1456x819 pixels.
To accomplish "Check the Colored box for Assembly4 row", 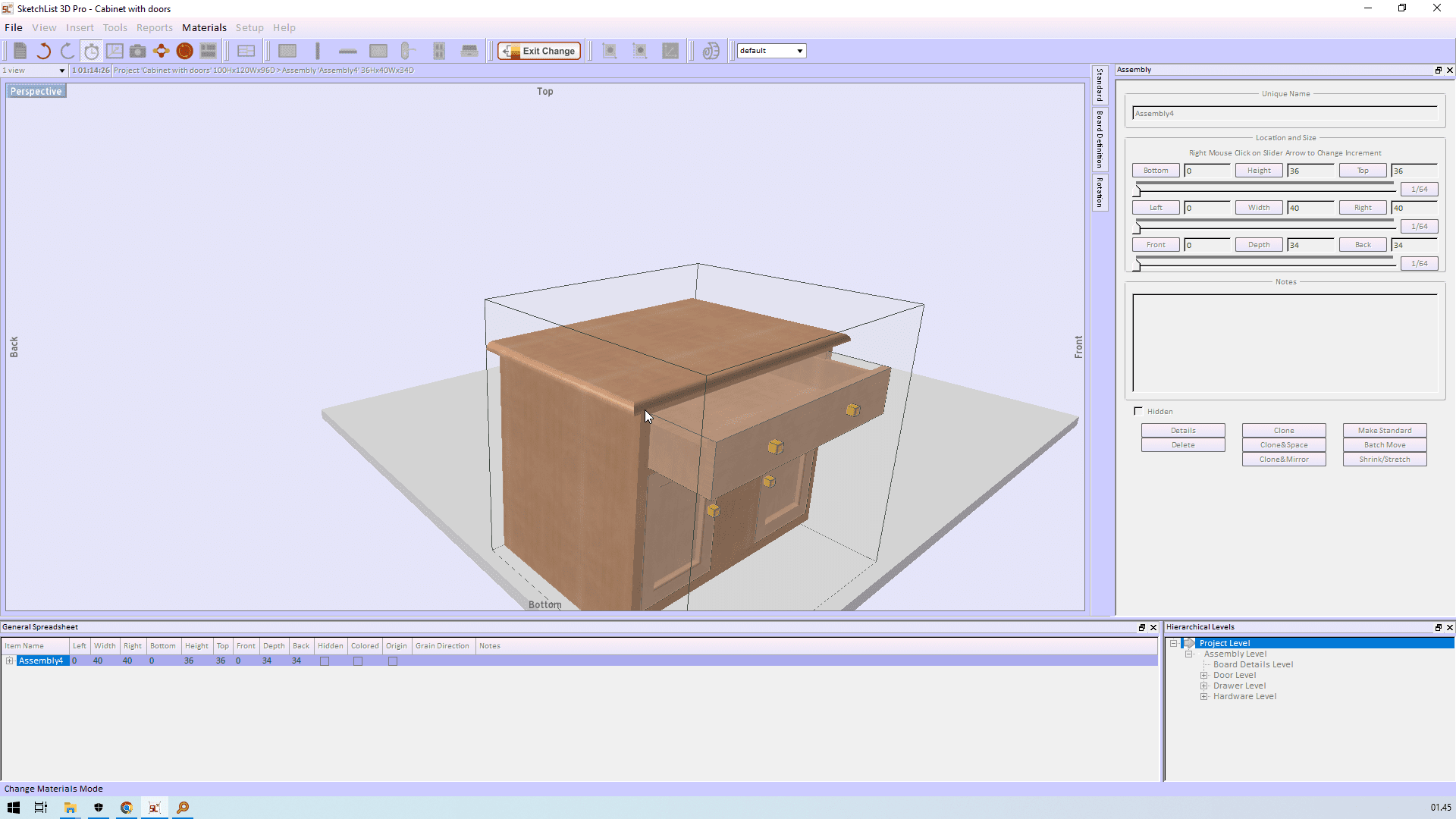I will (x=358, y=661).
